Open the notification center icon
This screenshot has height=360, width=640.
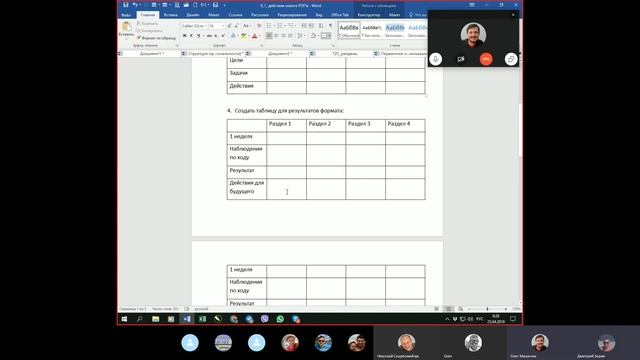pos(513,319)
